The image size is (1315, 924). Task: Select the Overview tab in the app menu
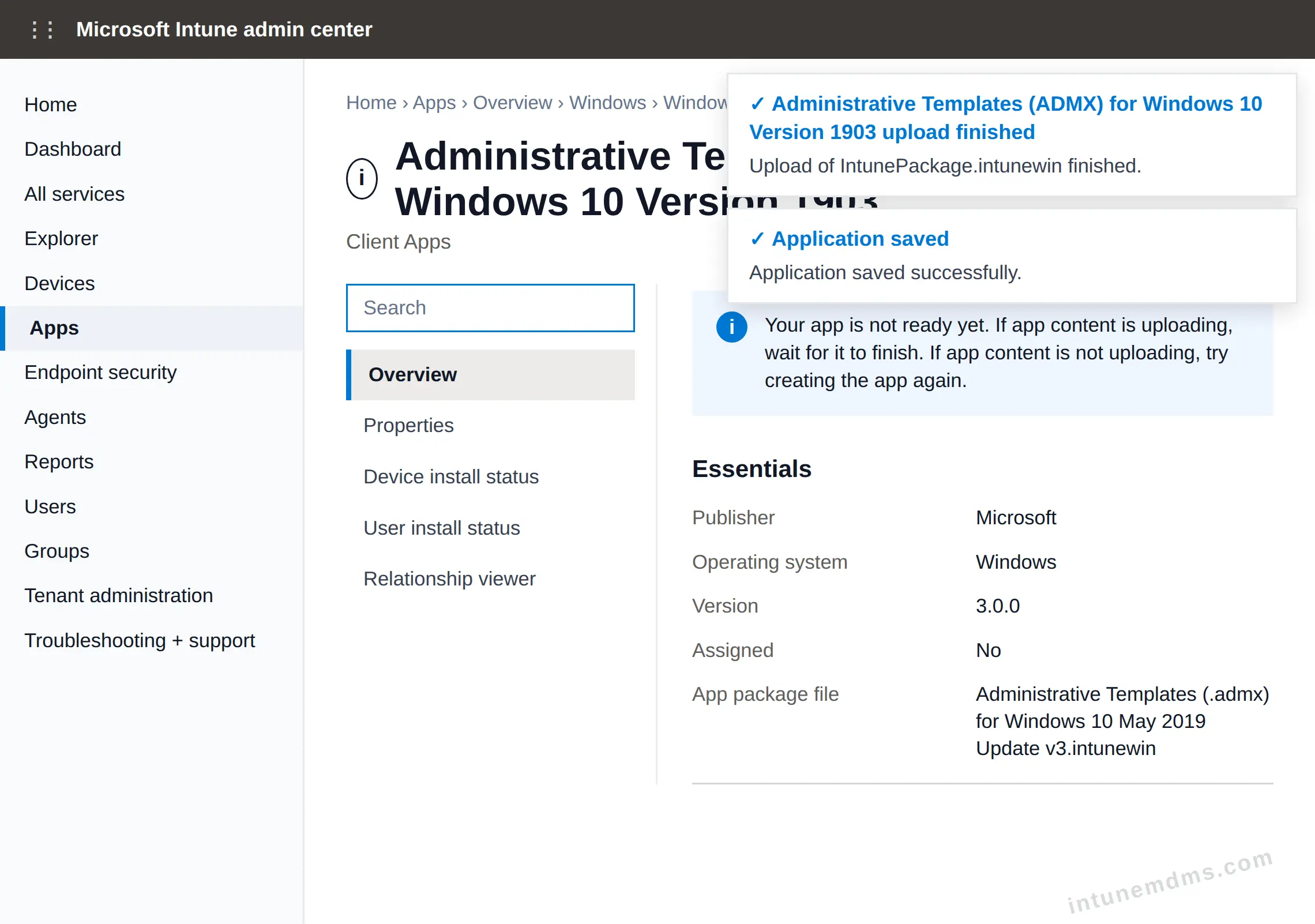[490, 375]
